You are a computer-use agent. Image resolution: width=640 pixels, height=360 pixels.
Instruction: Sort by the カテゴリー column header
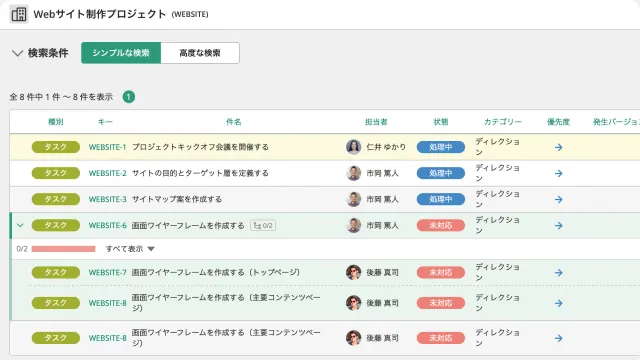coord(503,122)
